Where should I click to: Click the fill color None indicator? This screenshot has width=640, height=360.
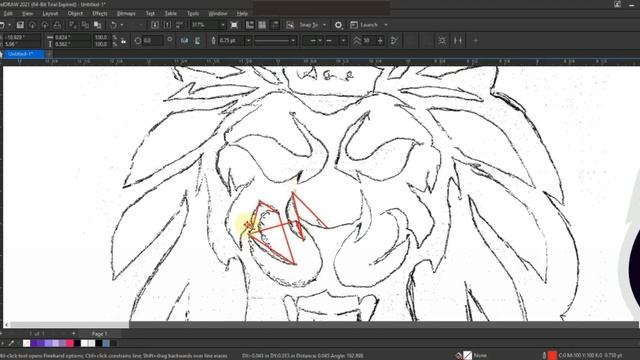[467, 356]
